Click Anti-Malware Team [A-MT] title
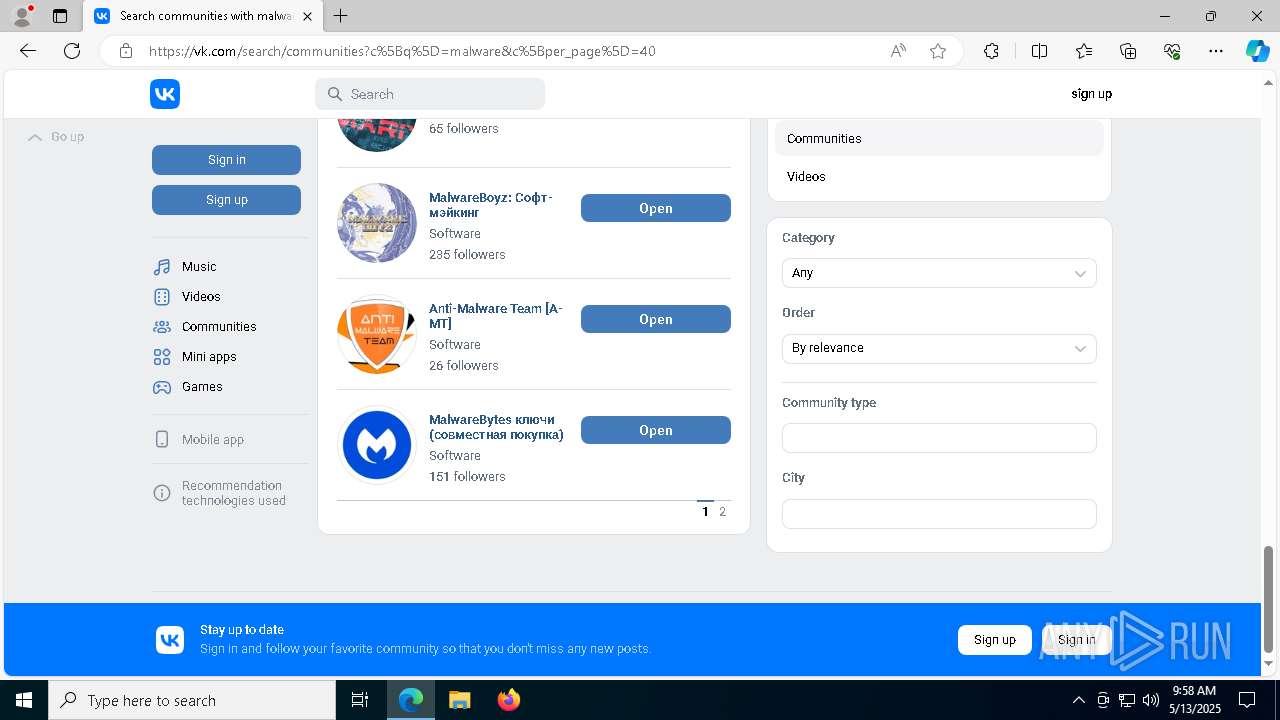 coord(495,316)
